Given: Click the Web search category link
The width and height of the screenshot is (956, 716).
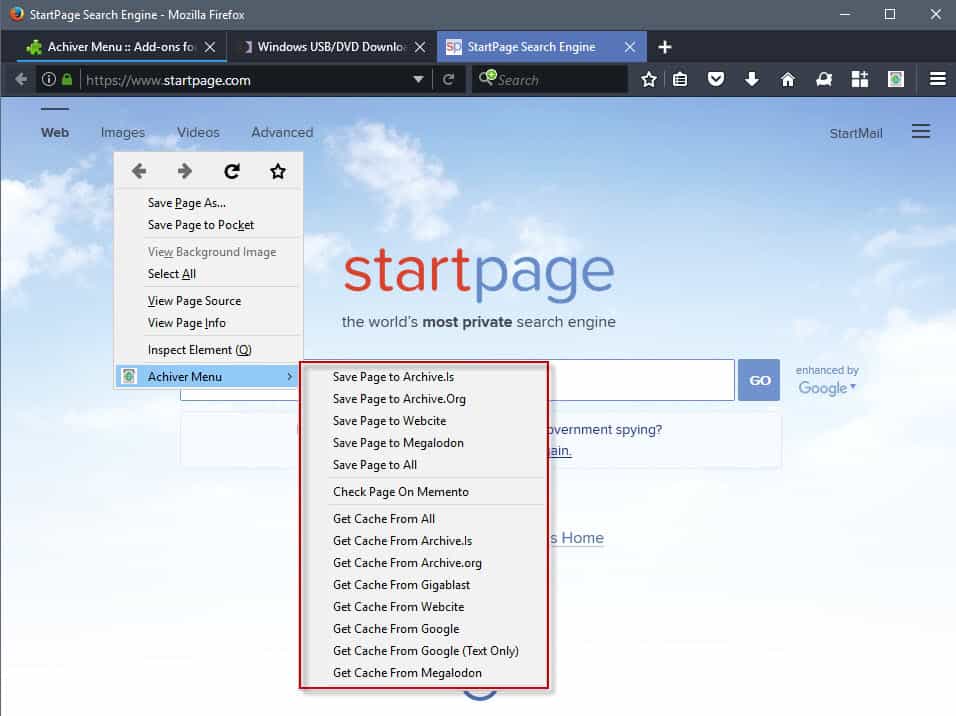Looking at the screenshot, I should pyautogui.click(x=55, y=132).
